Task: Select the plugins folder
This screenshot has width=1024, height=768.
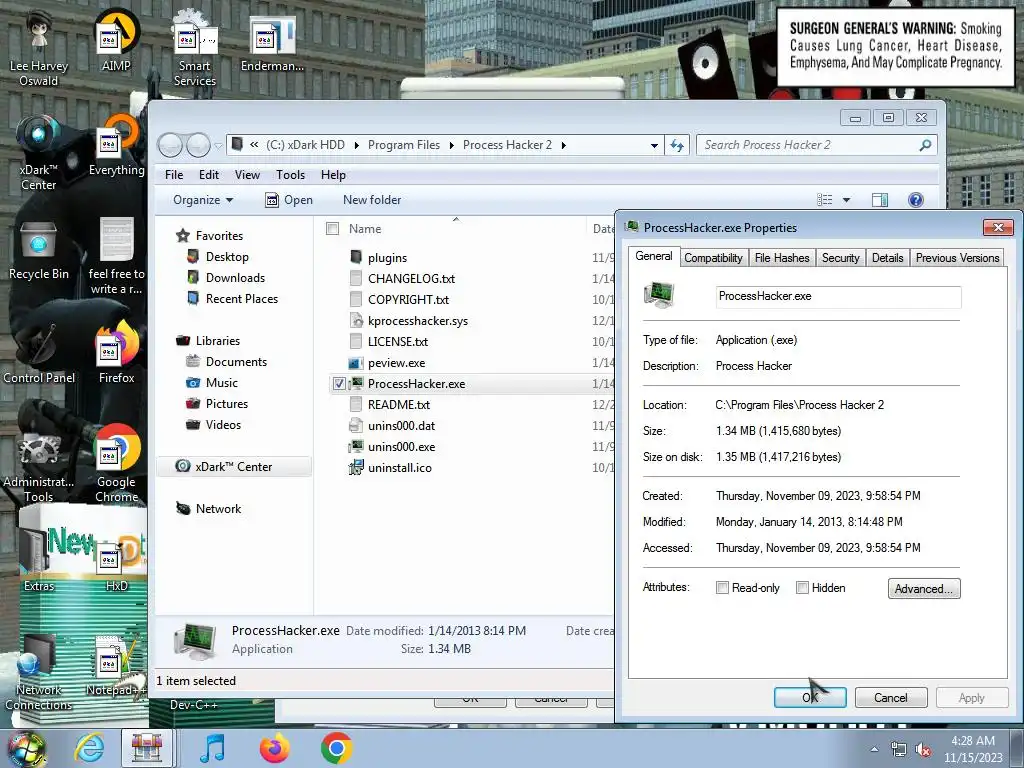Action: [x=387, y=258]
